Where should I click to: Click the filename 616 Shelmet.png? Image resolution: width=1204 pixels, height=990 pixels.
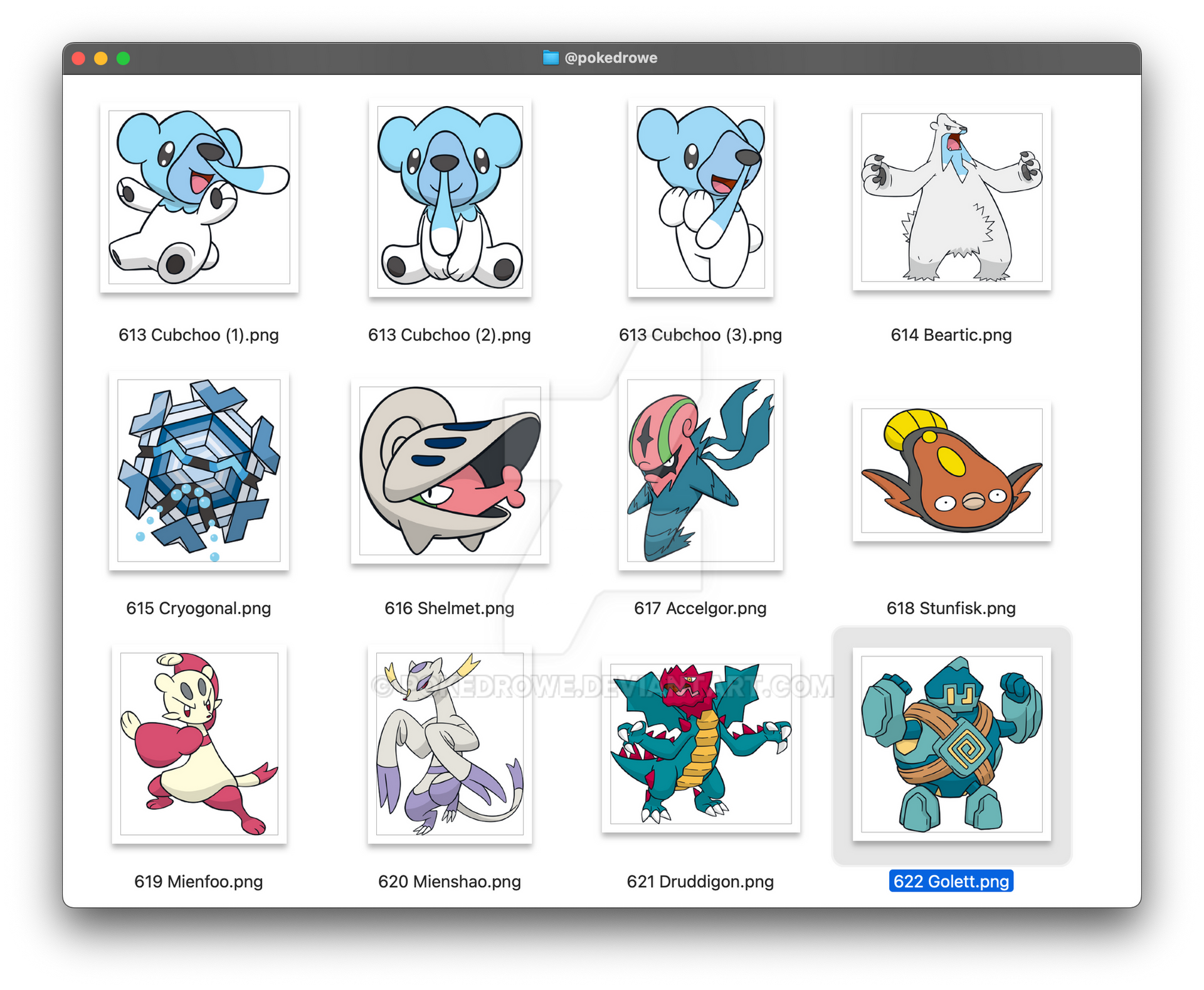click(x=450, y=608)
